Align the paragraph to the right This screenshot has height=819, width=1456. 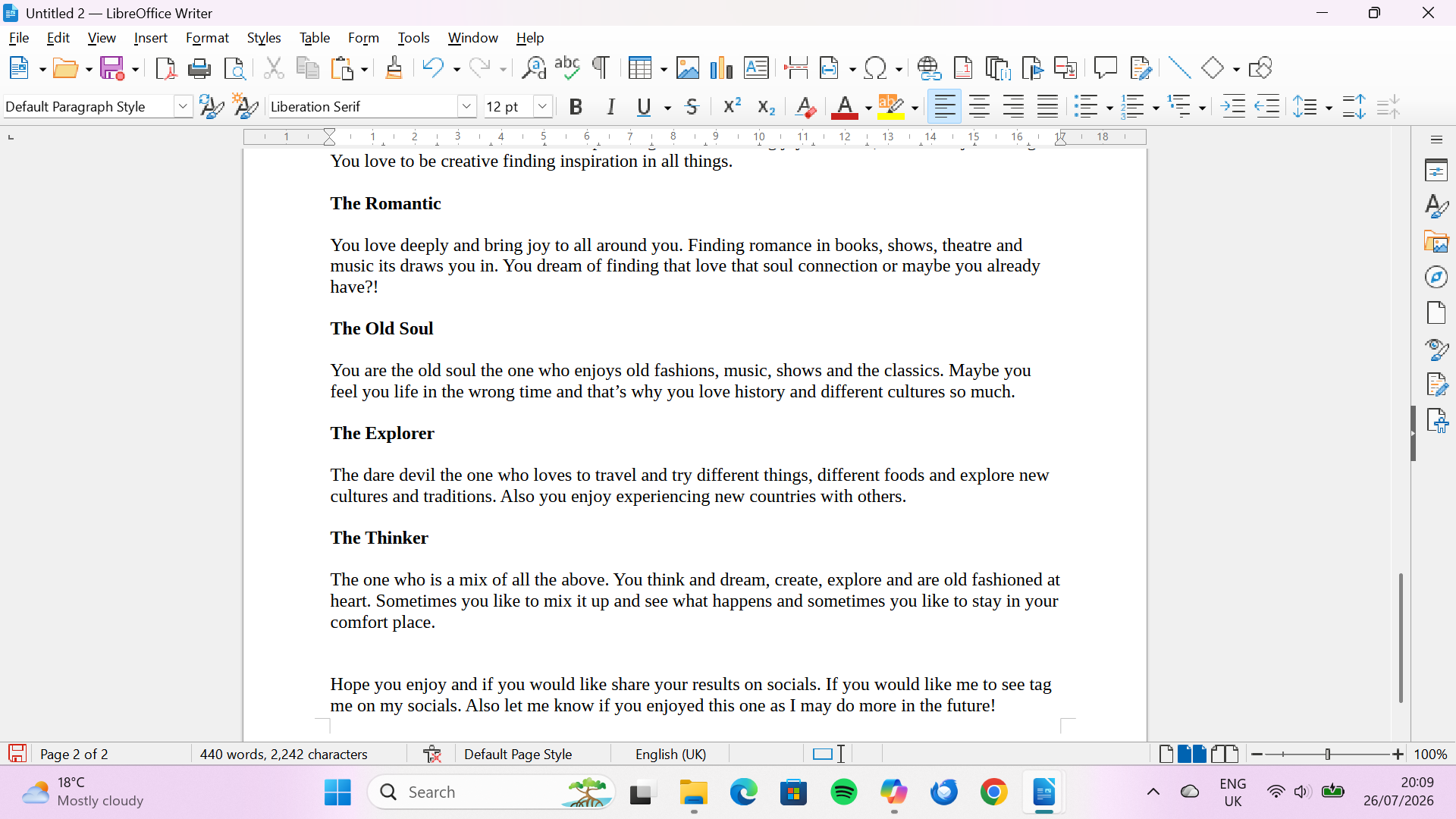[1013, 107]
